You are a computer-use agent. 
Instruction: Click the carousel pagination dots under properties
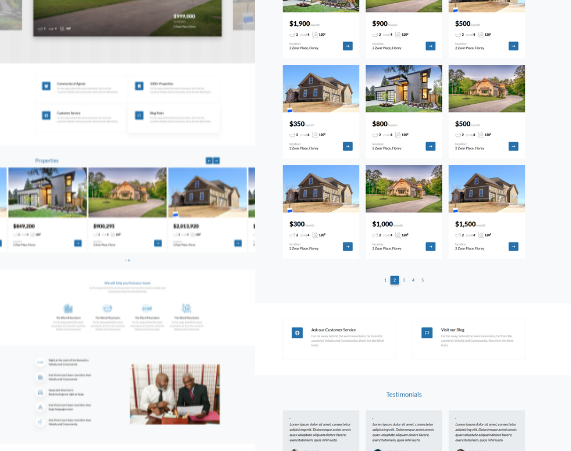(127, 260)
